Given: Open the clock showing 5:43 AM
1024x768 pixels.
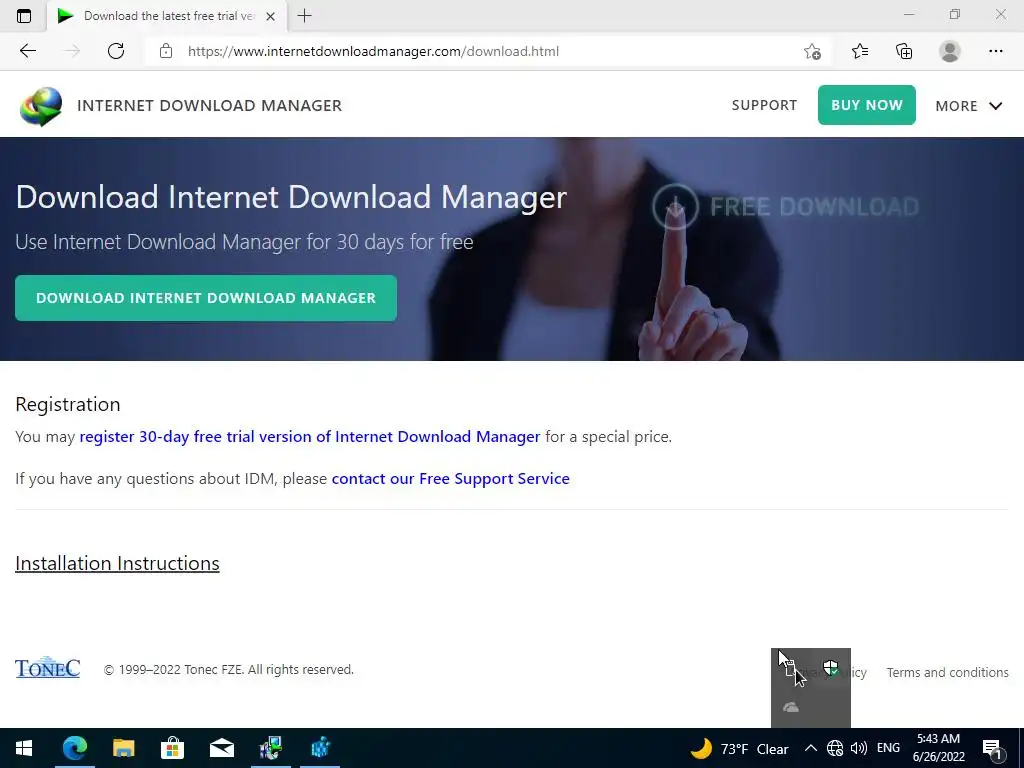Looking at the screenshot, I should click(938, 748).
